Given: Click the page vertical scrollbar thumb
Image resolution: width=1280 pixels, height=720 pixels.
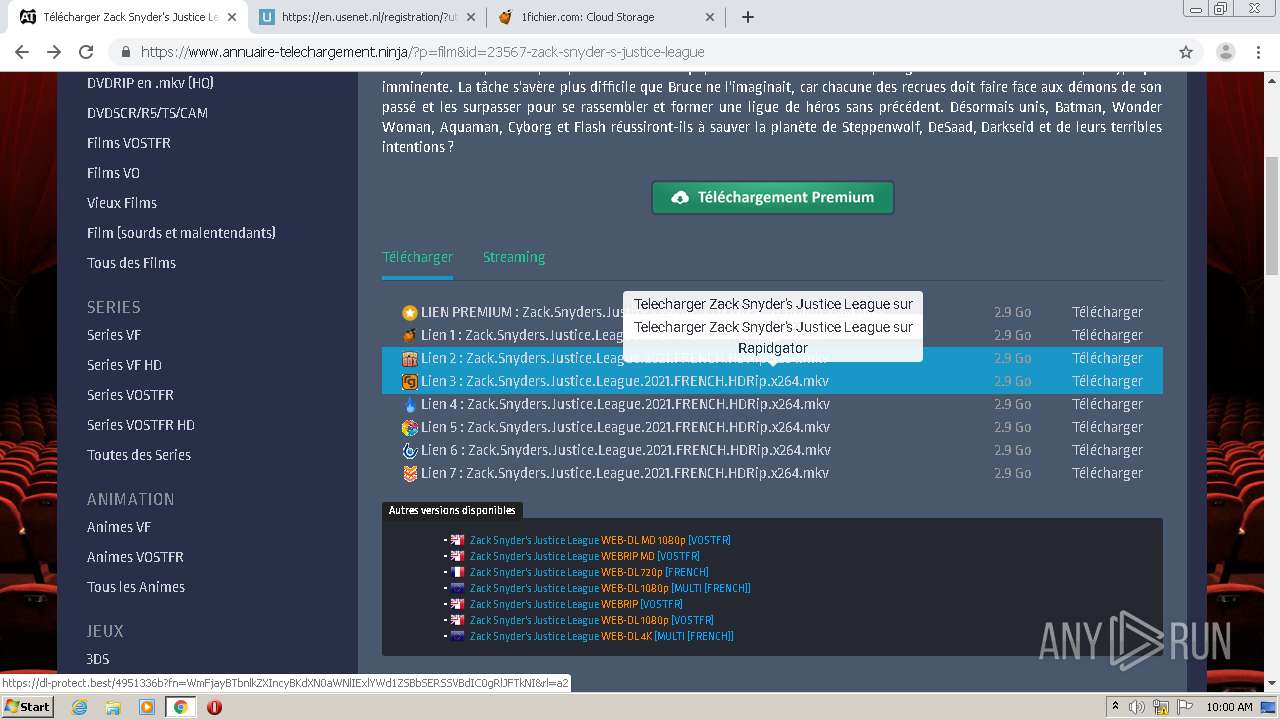Looking at the screenshot, I should click(1272, 215).
